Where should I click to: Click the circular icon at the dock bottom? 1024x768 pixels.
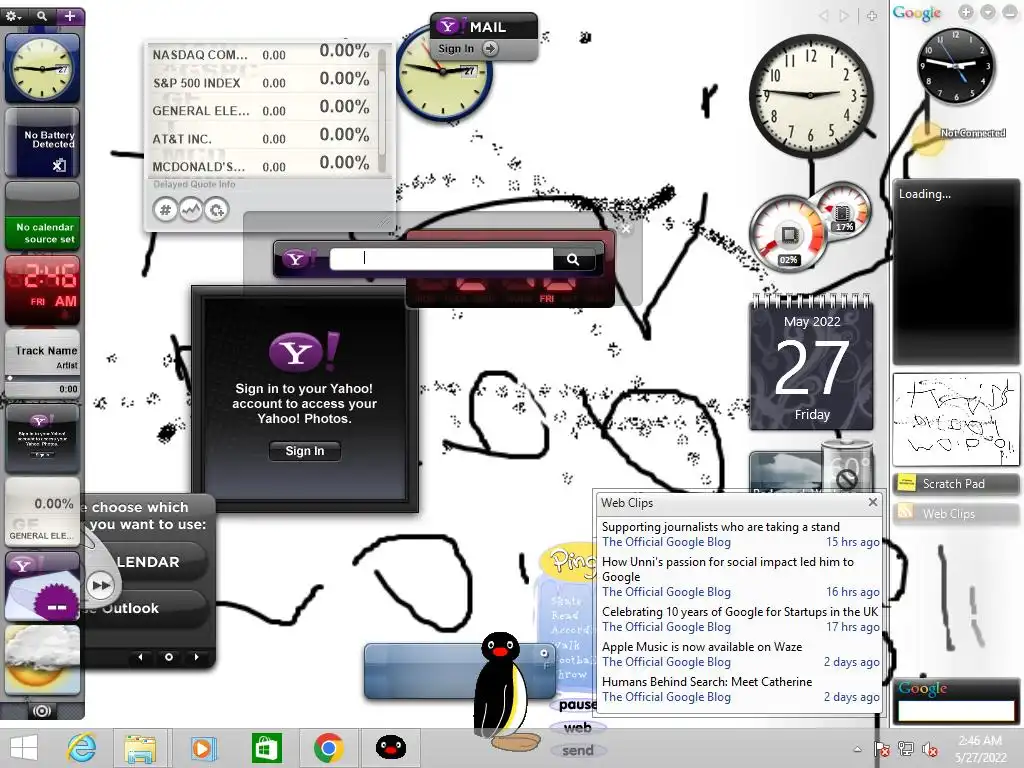42,711
